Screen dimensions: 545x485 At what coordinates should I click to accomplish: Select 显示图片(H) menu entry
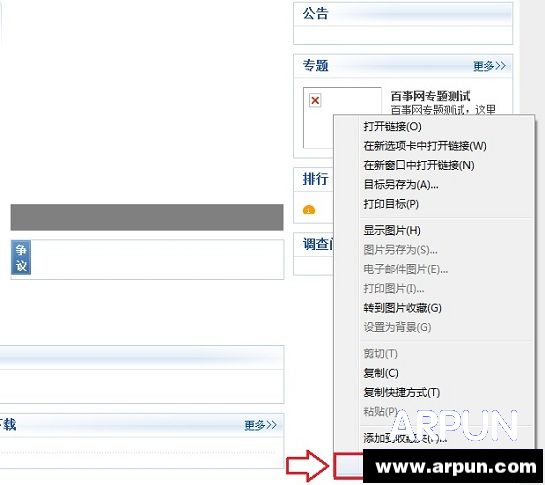[x=392, y=231]
